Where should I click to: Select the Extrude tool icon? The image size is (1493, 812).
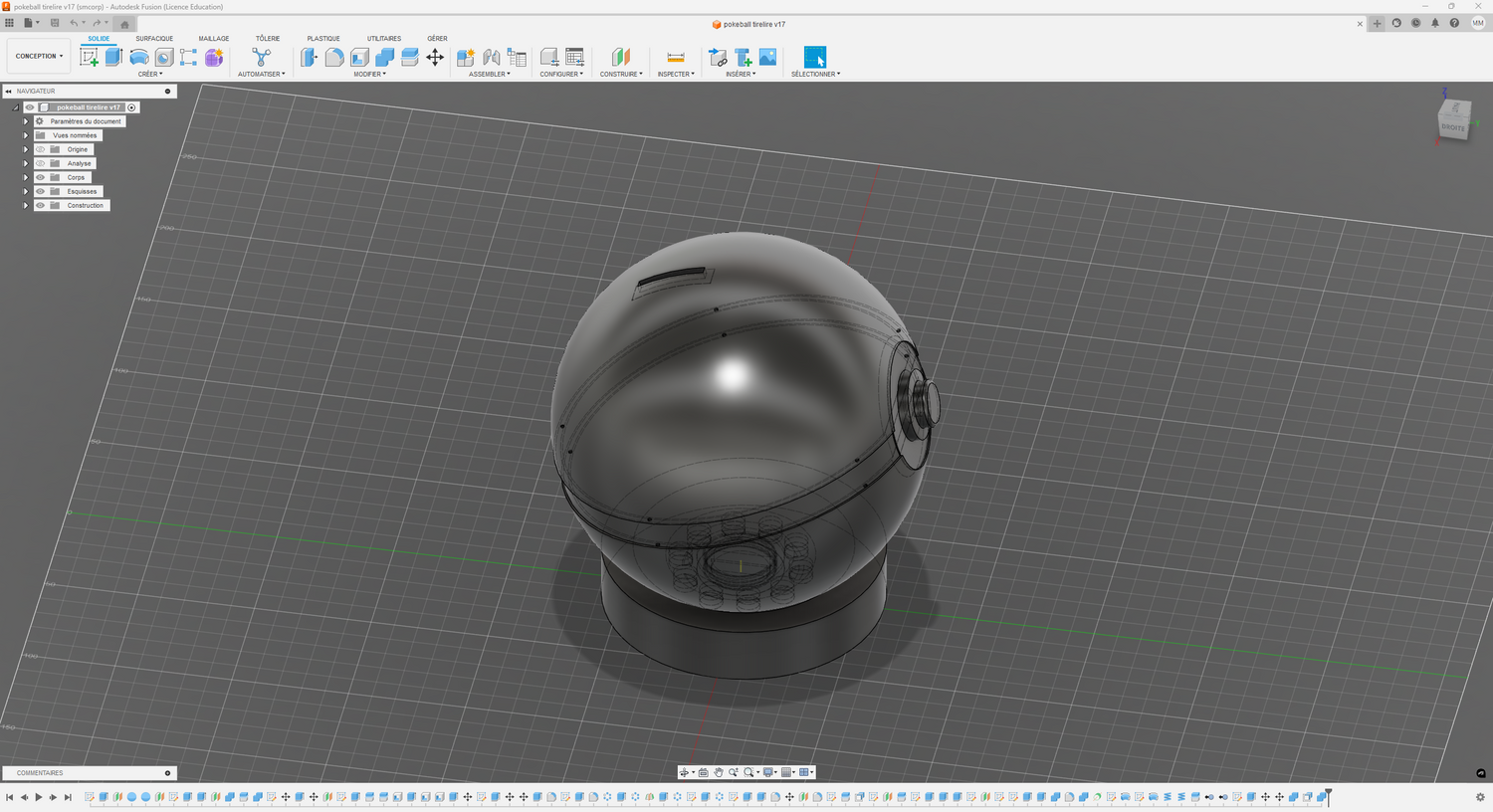click(x=113, y=58)
